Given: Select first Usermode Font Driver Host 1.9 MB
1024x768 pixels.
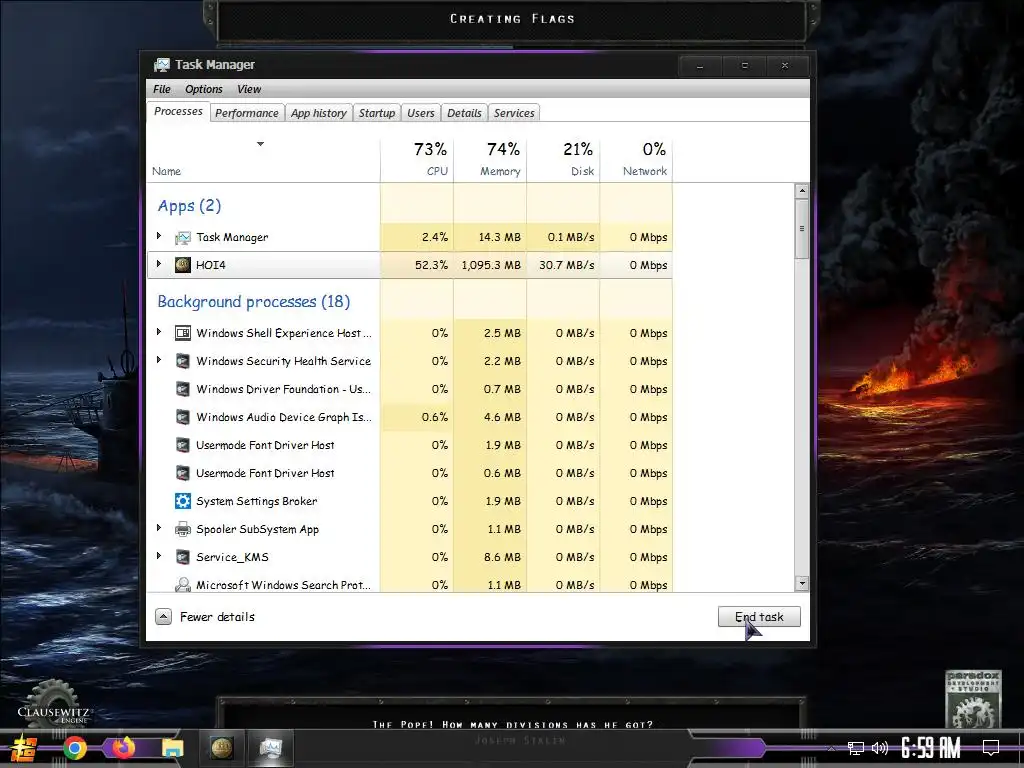Looking at the screenshot, I should pyautogui.click(x=409, y=445).
